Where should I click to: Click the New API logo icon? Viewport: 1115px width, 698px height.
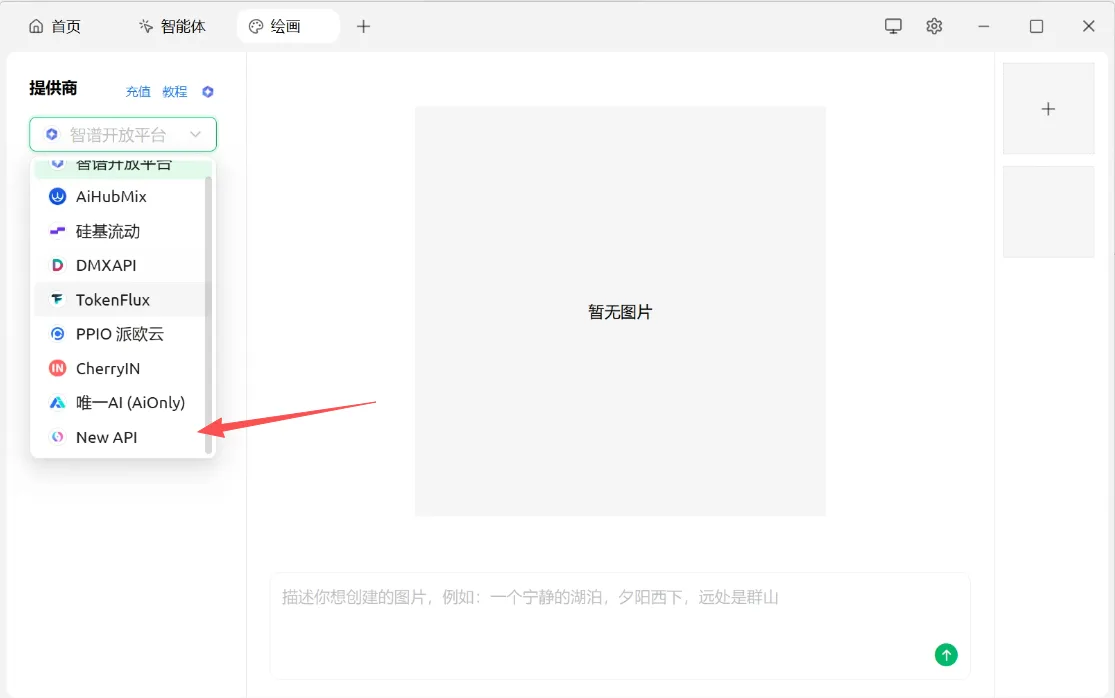58,437
